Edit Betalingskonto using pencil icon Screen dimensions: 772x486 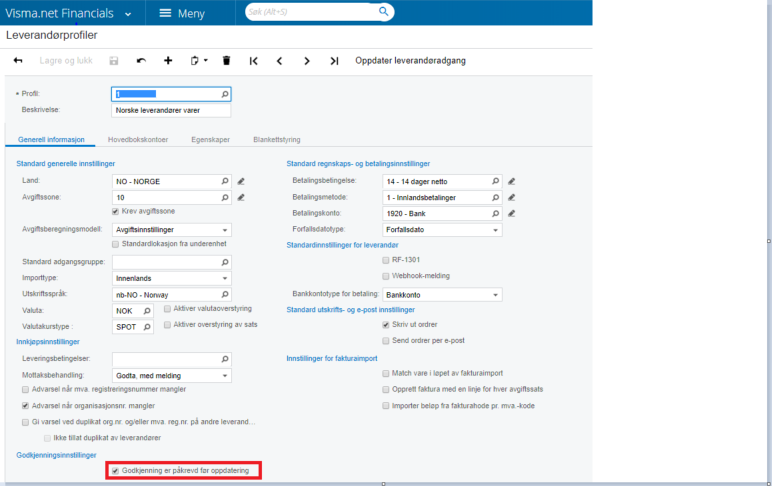(512, 214)
